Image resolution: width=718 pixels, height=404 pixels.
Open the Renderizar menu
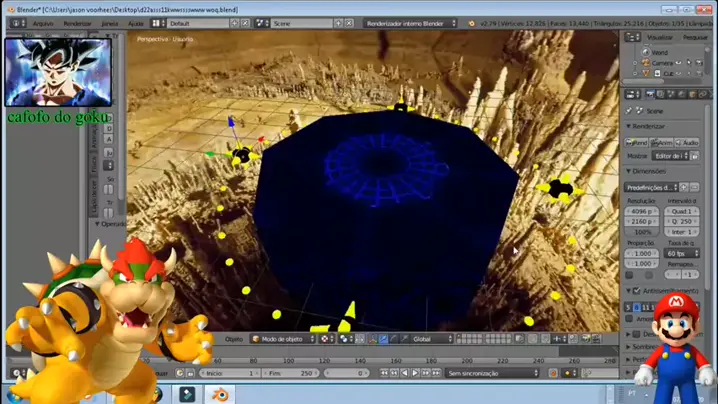77,23
